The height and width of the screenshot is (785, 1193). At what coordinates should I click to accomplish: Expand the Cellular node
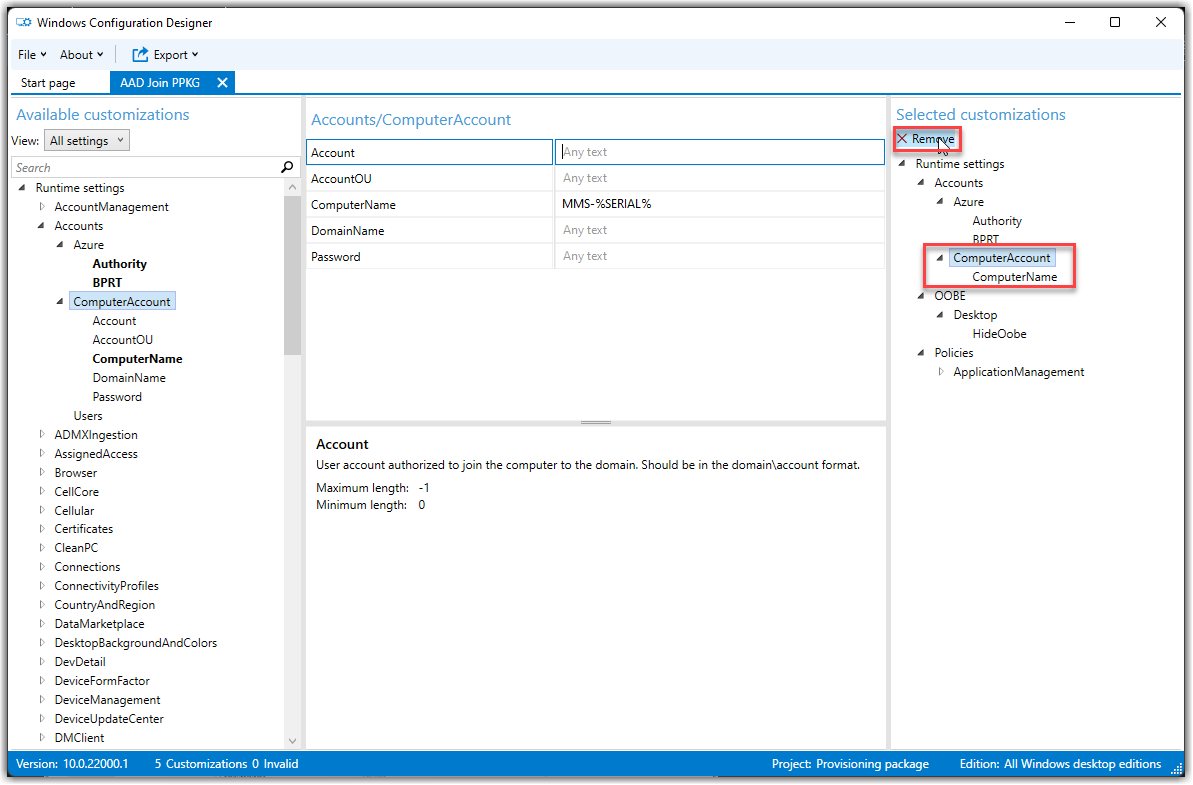[42, 510]
